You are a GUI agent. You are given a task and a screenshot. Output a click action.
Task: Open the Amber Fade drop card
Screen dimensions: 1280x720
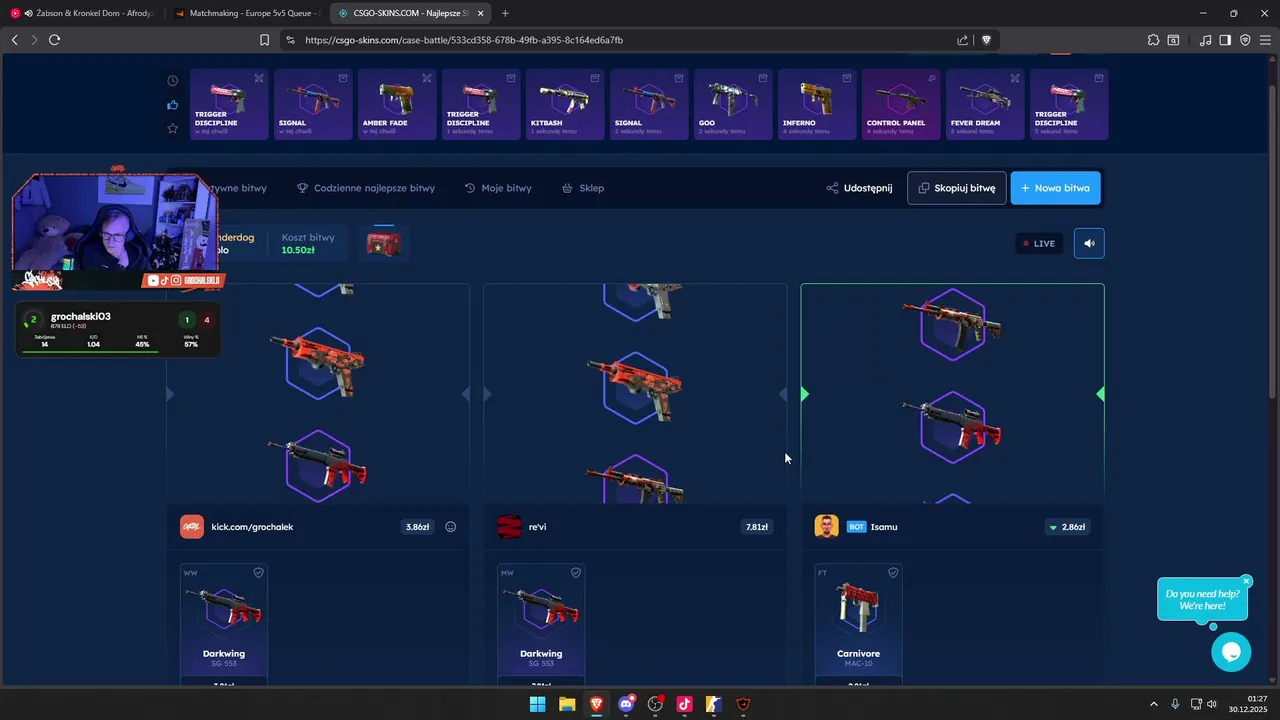pyautogui.click(x=396, y=104)
